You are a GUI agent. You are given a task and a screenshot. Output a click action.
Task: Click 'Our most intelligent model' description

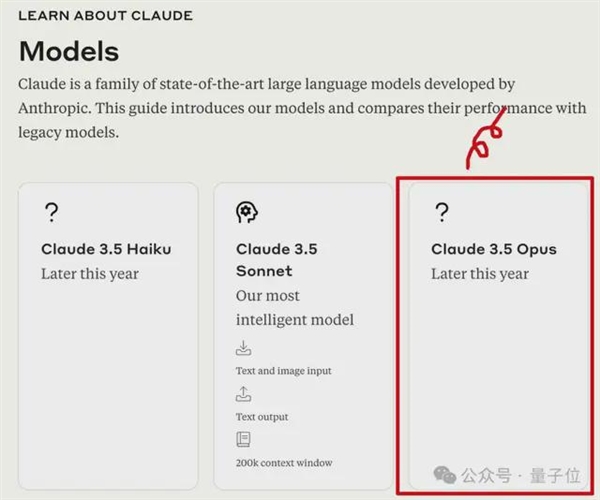click(x=295, y=308)
